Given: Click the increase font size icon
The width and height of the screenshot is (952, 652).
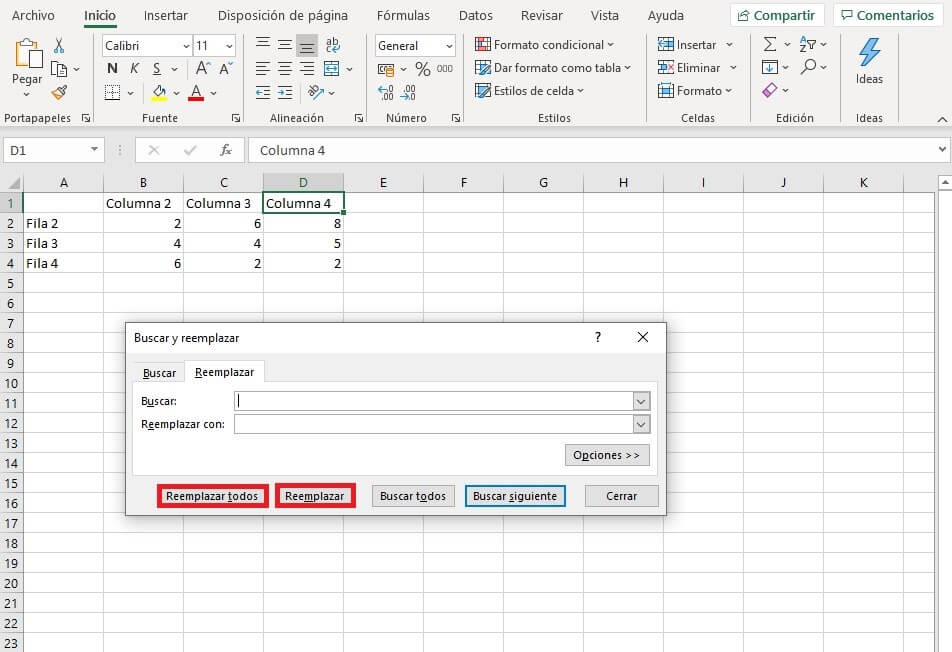Looking at the screenshot, I should (x=202, y=69).
